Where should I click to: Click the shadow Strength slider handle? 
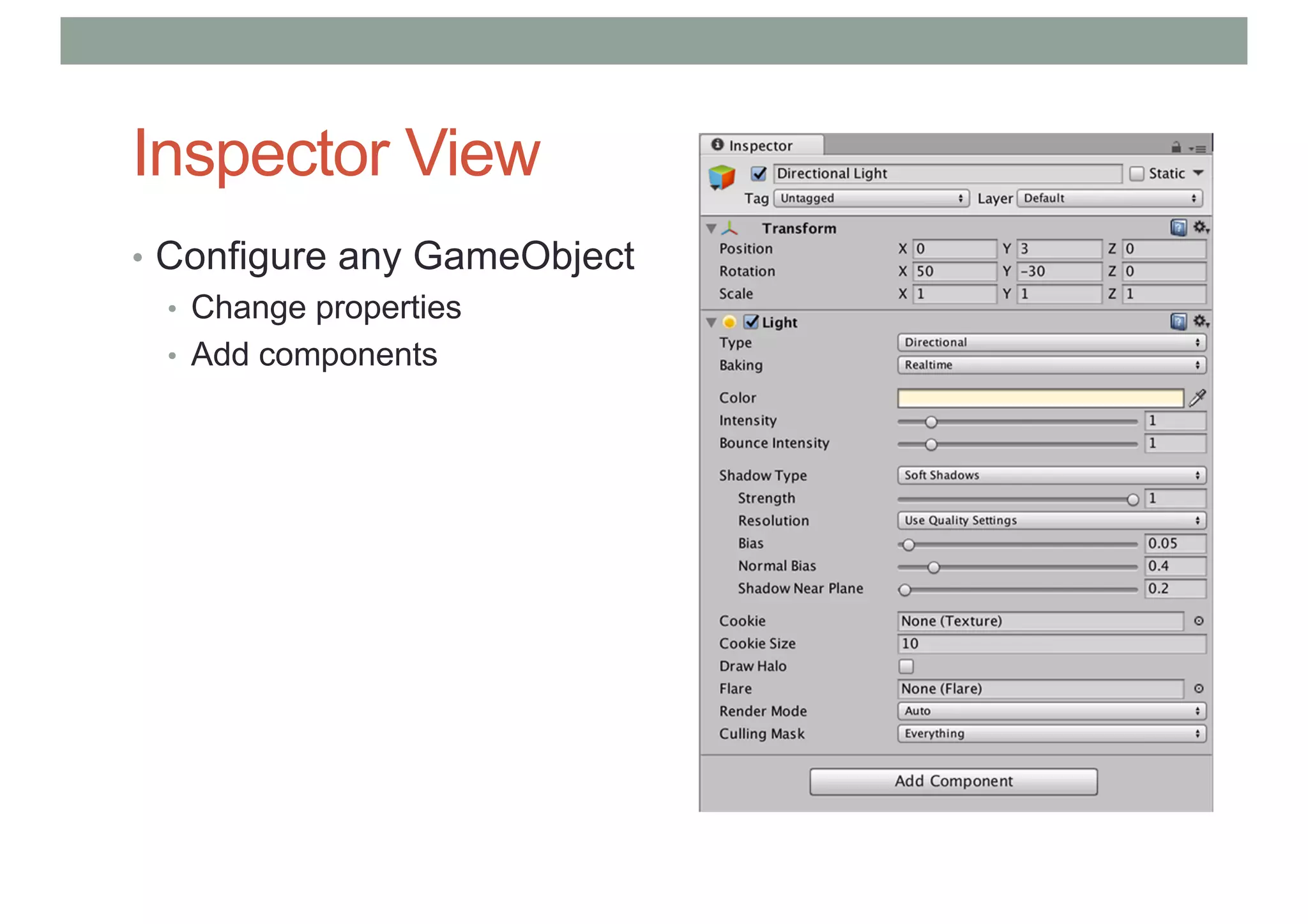(1132, 499)
